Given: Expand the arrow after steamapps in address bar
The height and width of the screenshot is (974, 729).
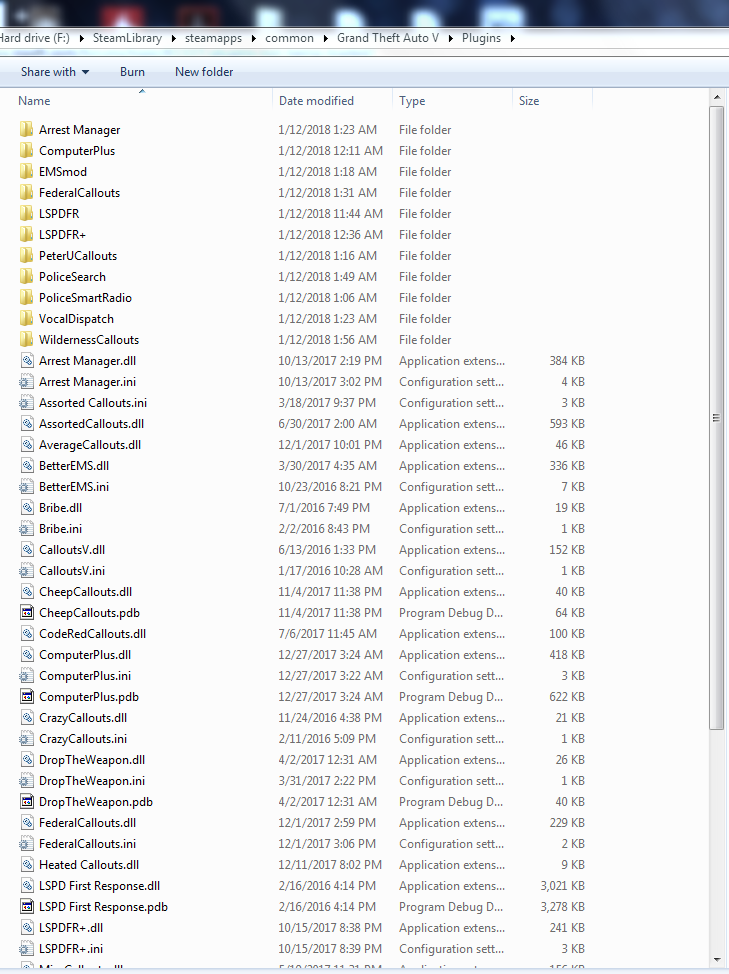Looking at the screenshot, I should tap(253, 39).
